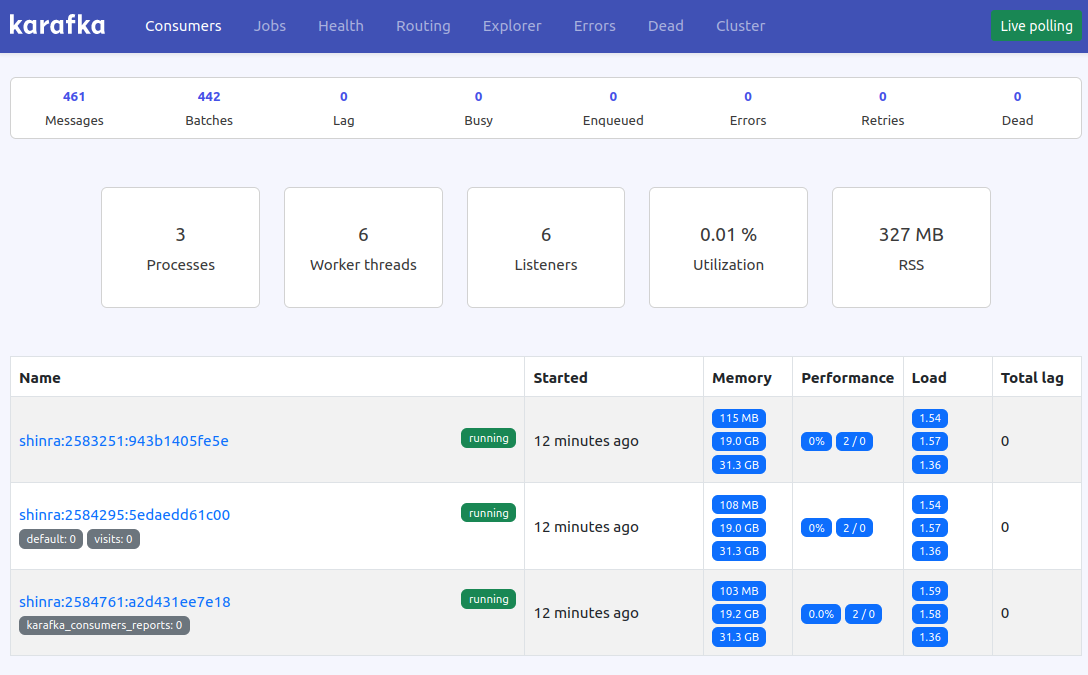Click the Lag counter value
The width and height of the screenshot is (1088, 675).
343,96
